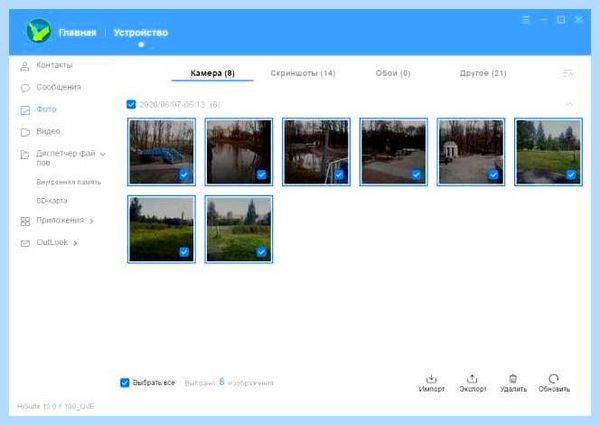
Task: Click the Видео folder icon
Action: 25,132
